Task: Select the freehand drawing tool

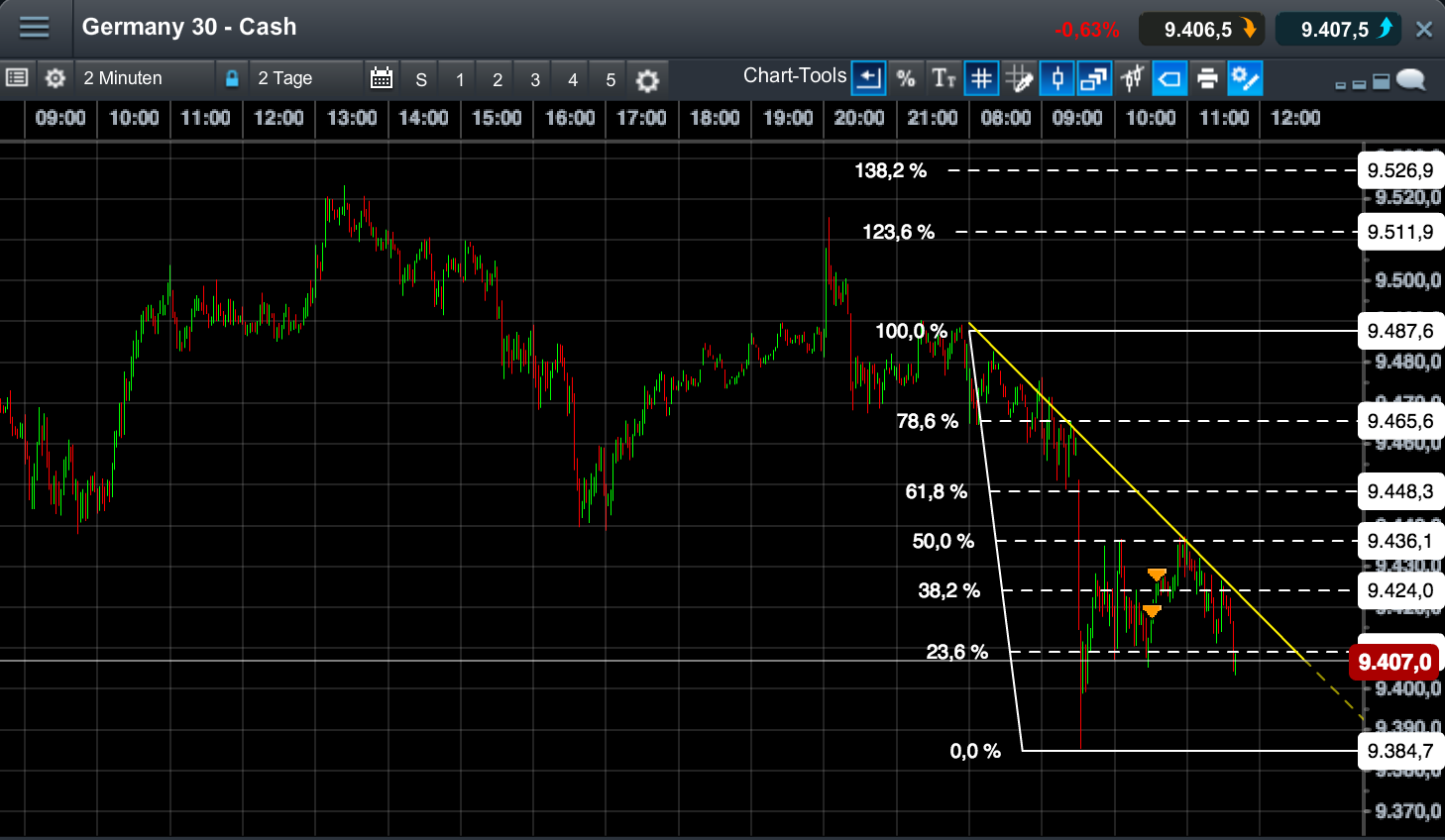Action: tap(1019, 78)
